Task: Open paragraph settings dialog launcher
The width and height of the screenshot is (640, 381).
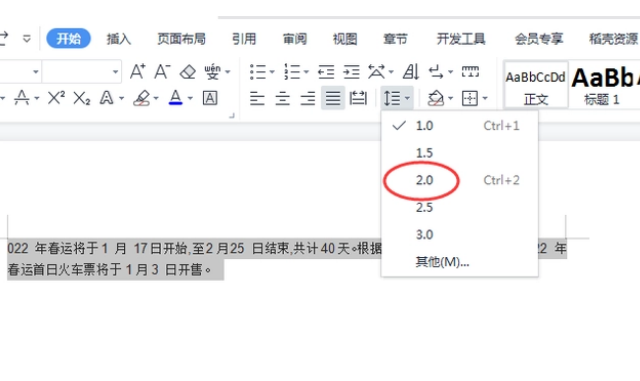Action: click(231, 116)
